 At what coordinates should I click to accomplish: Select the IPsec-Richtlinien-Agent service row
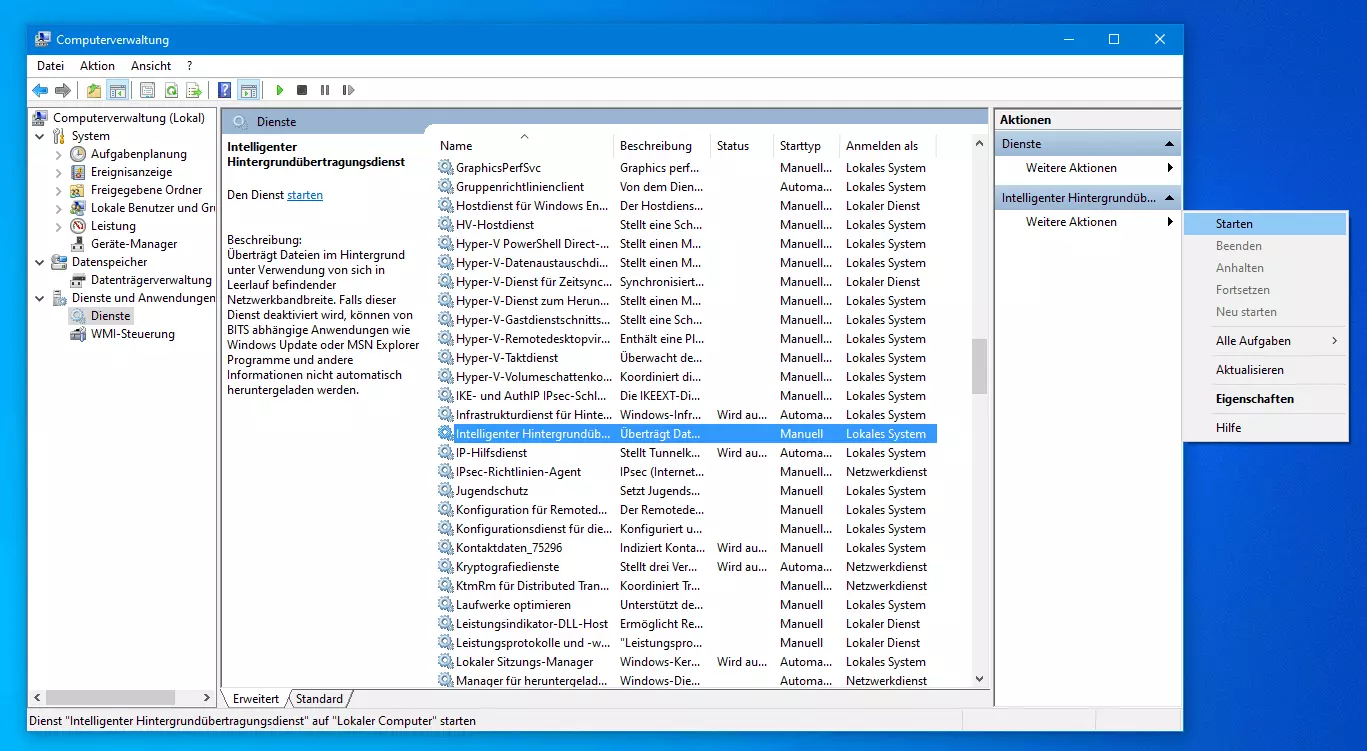tap(687, 472)
